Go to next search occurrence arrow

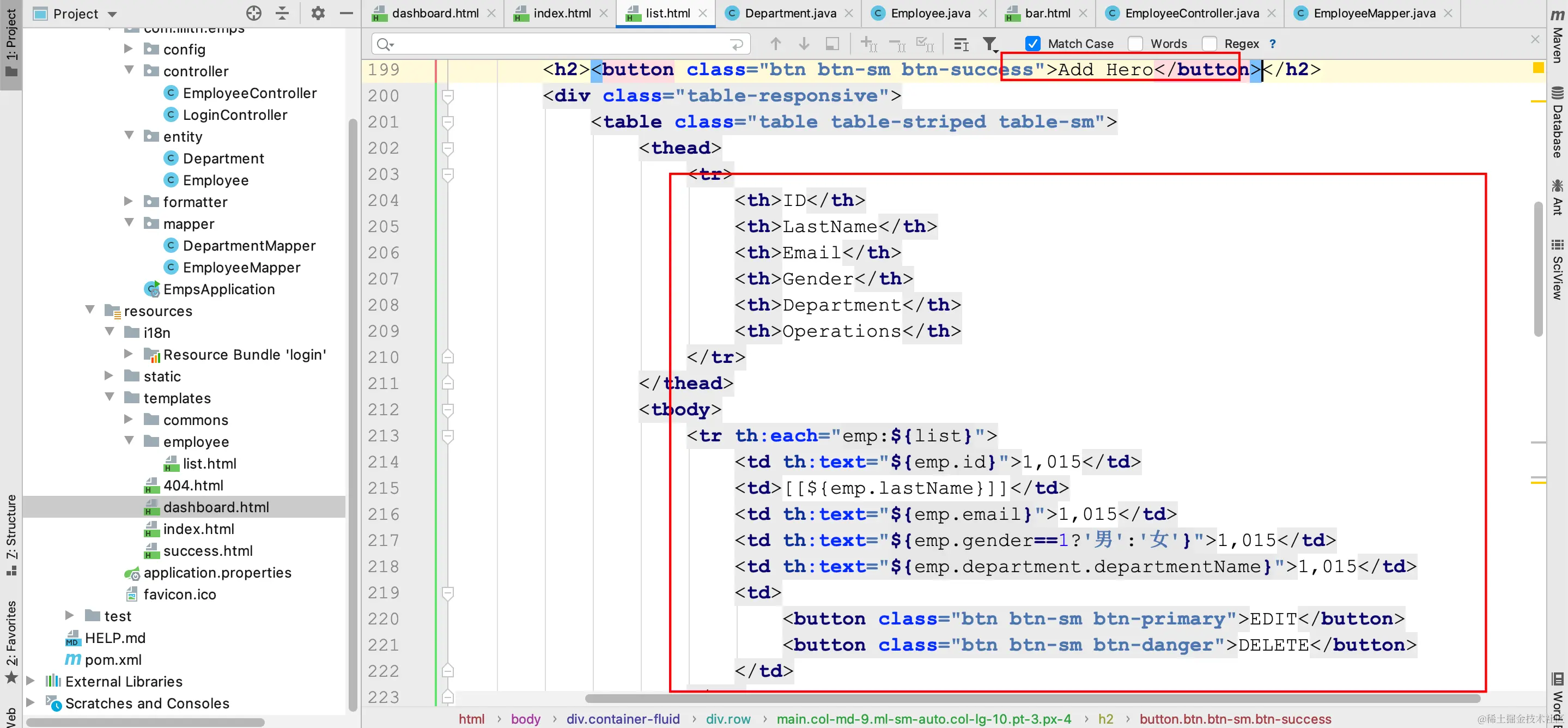coord(804,44)
